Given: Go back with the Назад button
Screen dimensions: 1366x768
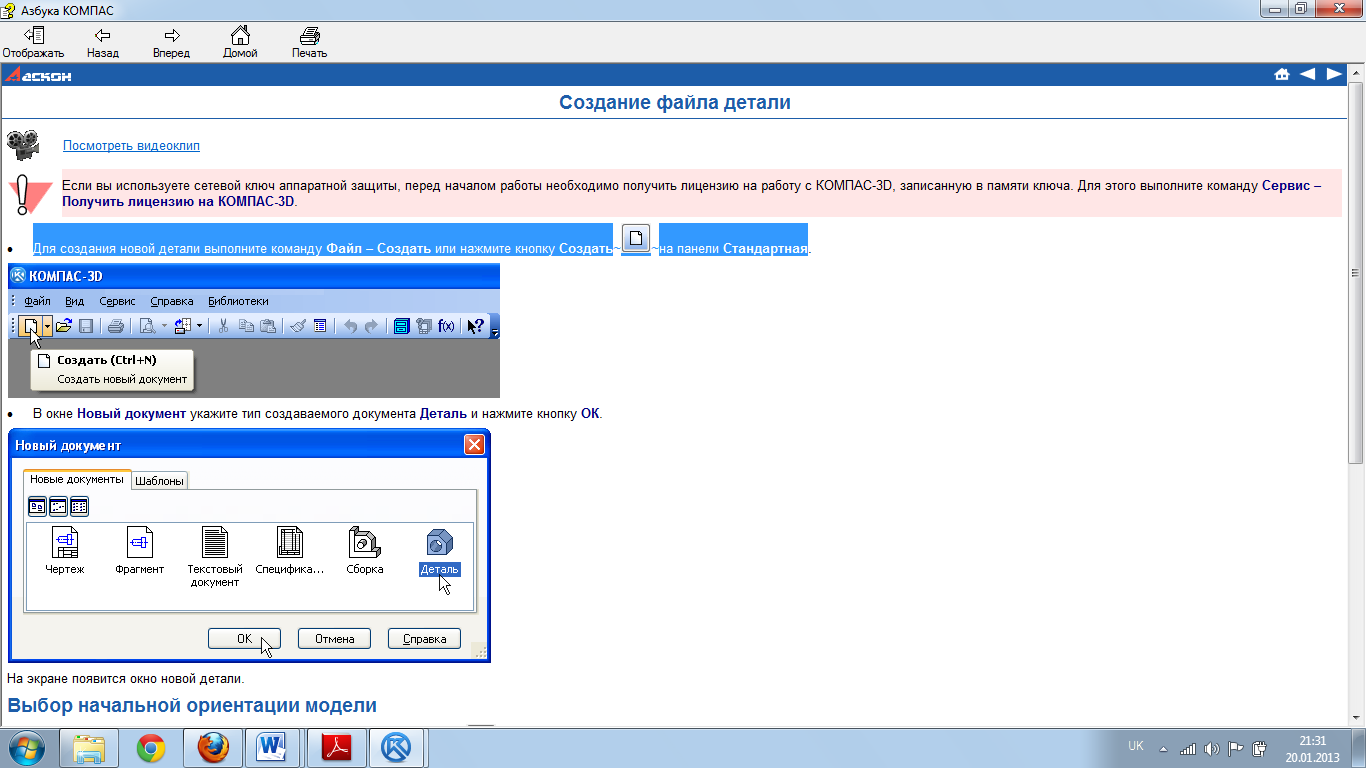Looking at the screenshot, I should 102,42.
